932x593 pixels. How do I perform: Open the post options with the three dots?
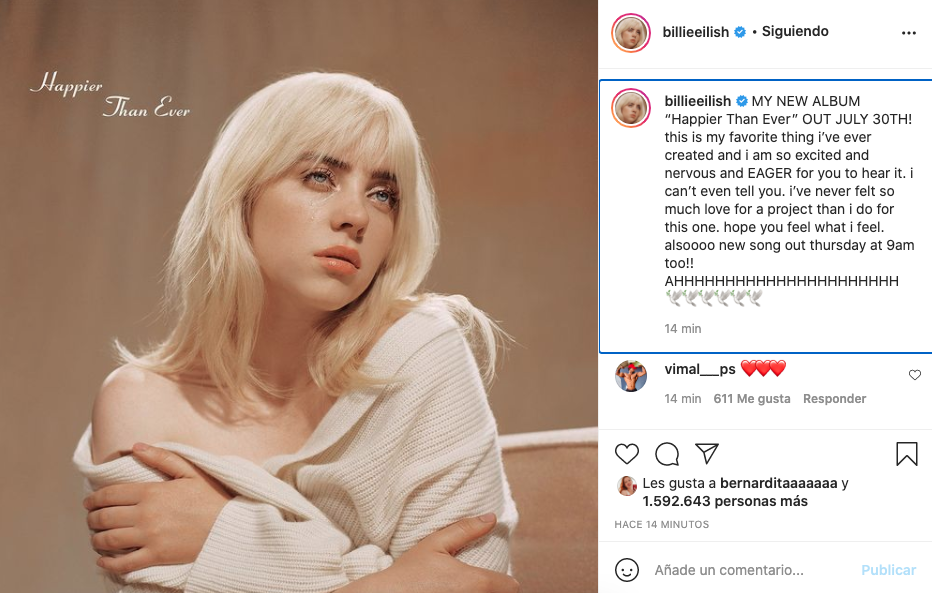[x=908, y=31]
